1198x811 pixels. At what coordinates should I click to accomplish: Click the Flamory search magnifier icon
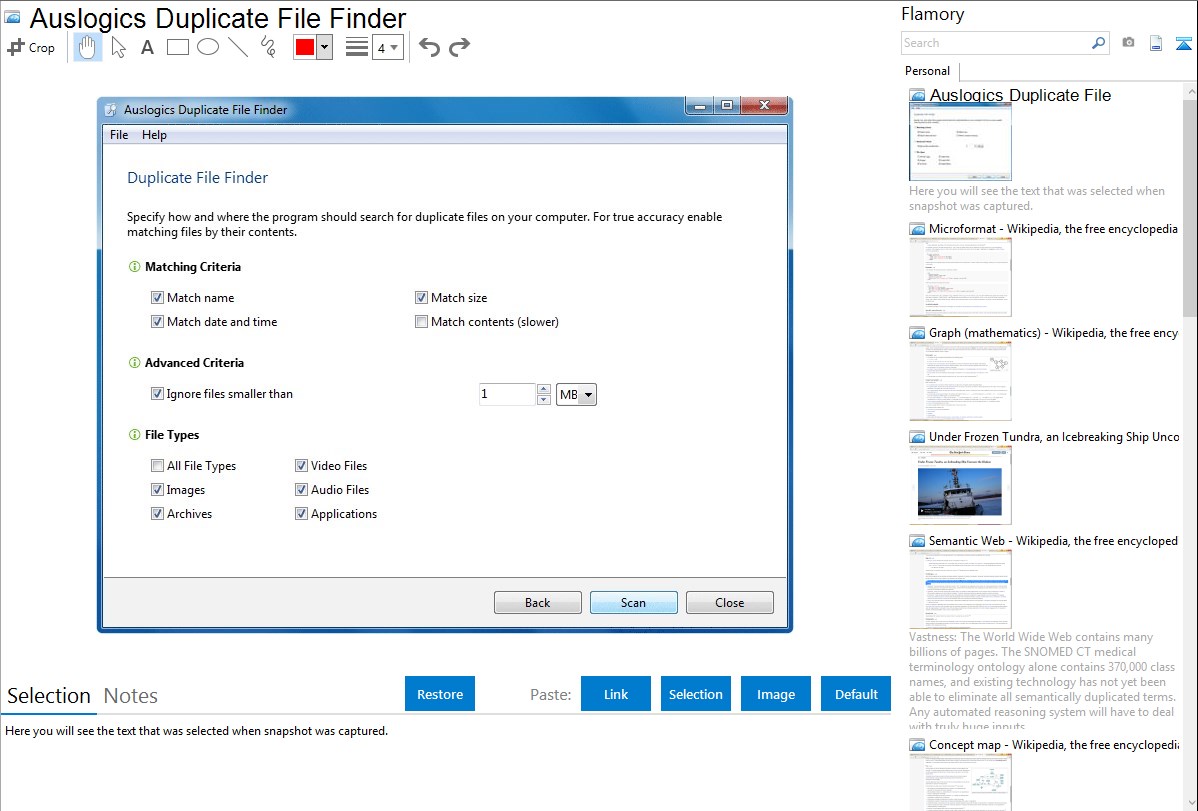pyautogui.click(x=1099, y=43)
